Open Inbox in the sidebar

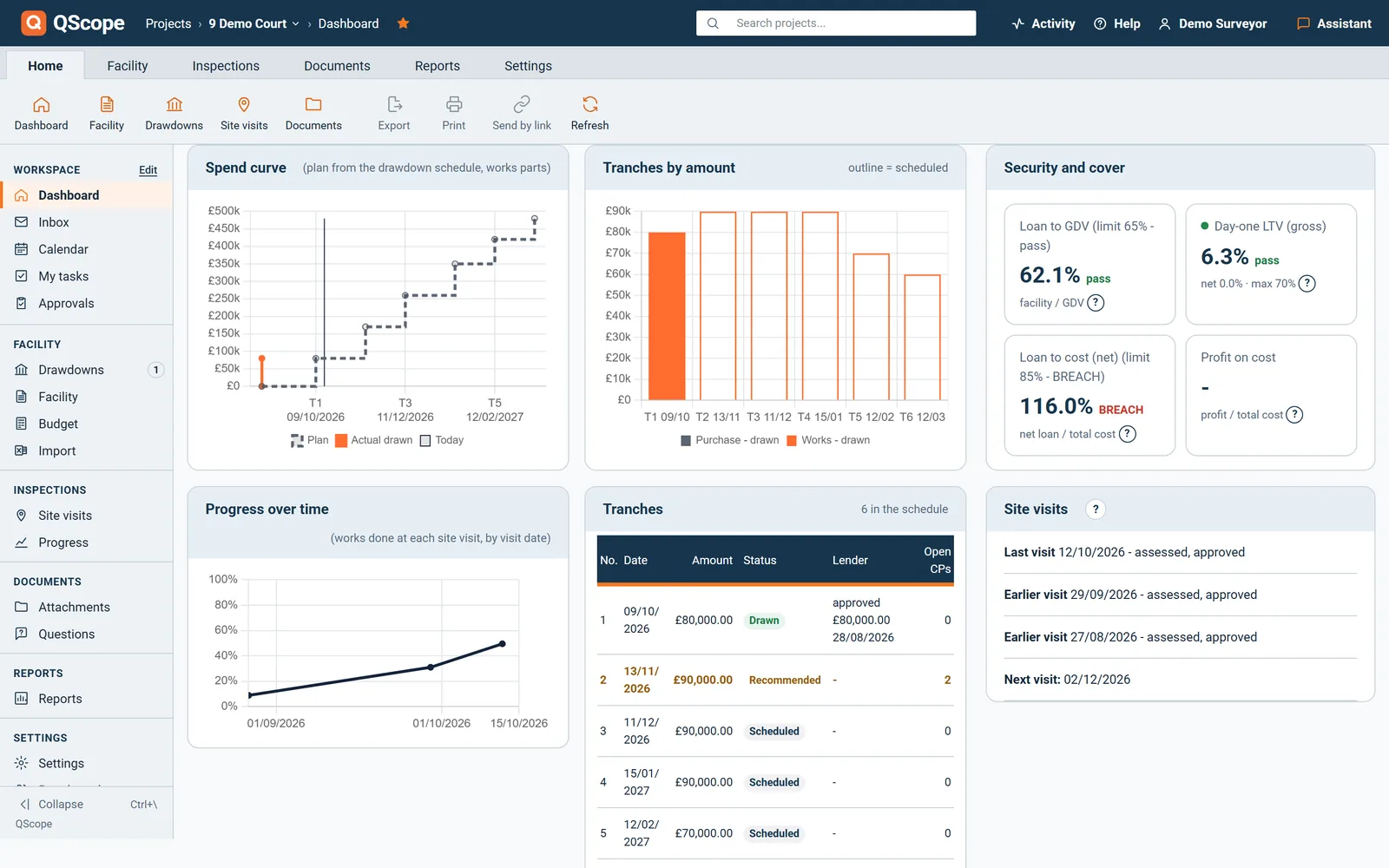(x=87, y=222)
